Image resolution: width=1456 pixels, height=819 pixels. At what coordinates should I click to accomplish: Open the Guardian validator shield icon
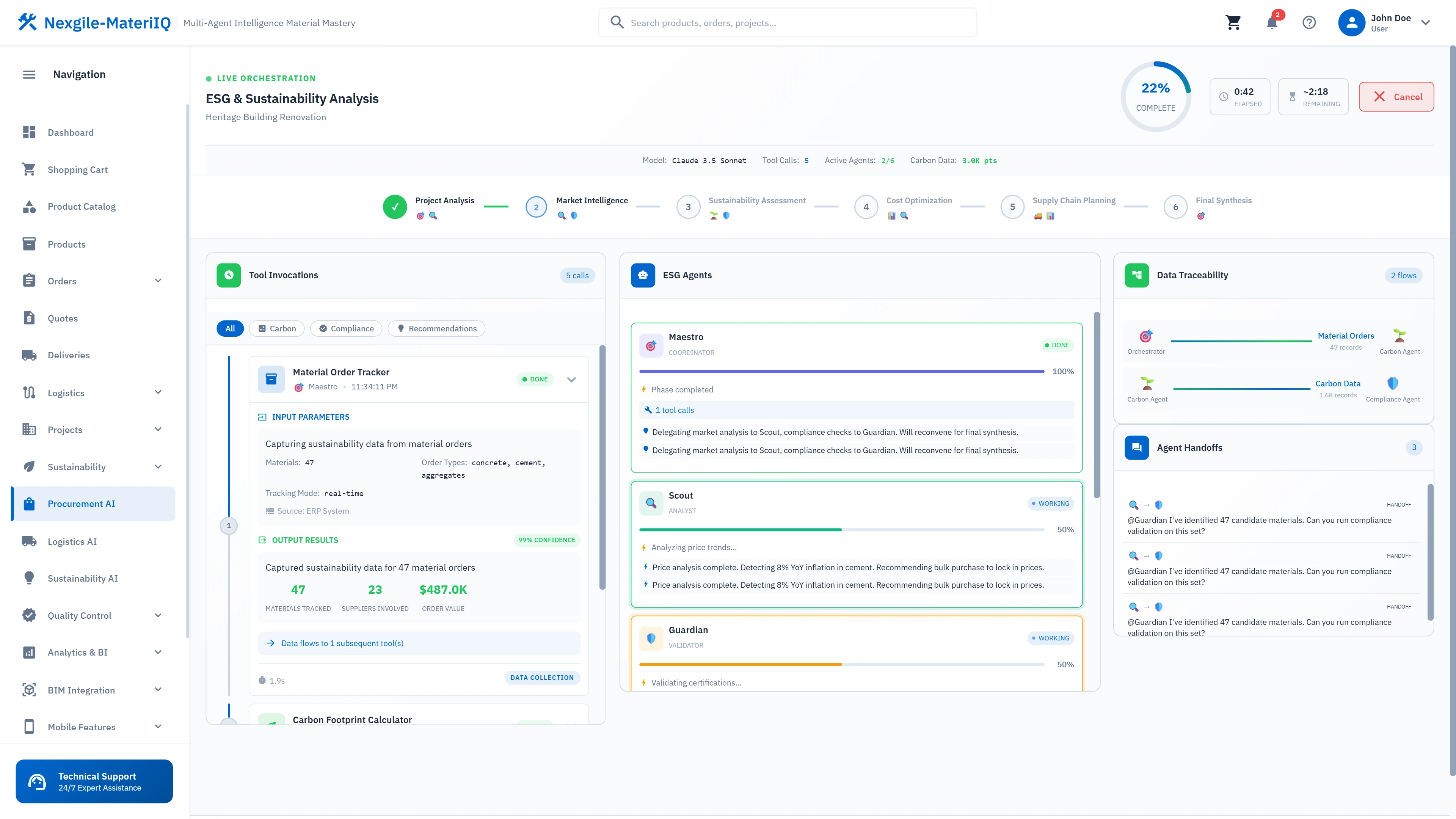pyautogui.click(x=651, y=638)
